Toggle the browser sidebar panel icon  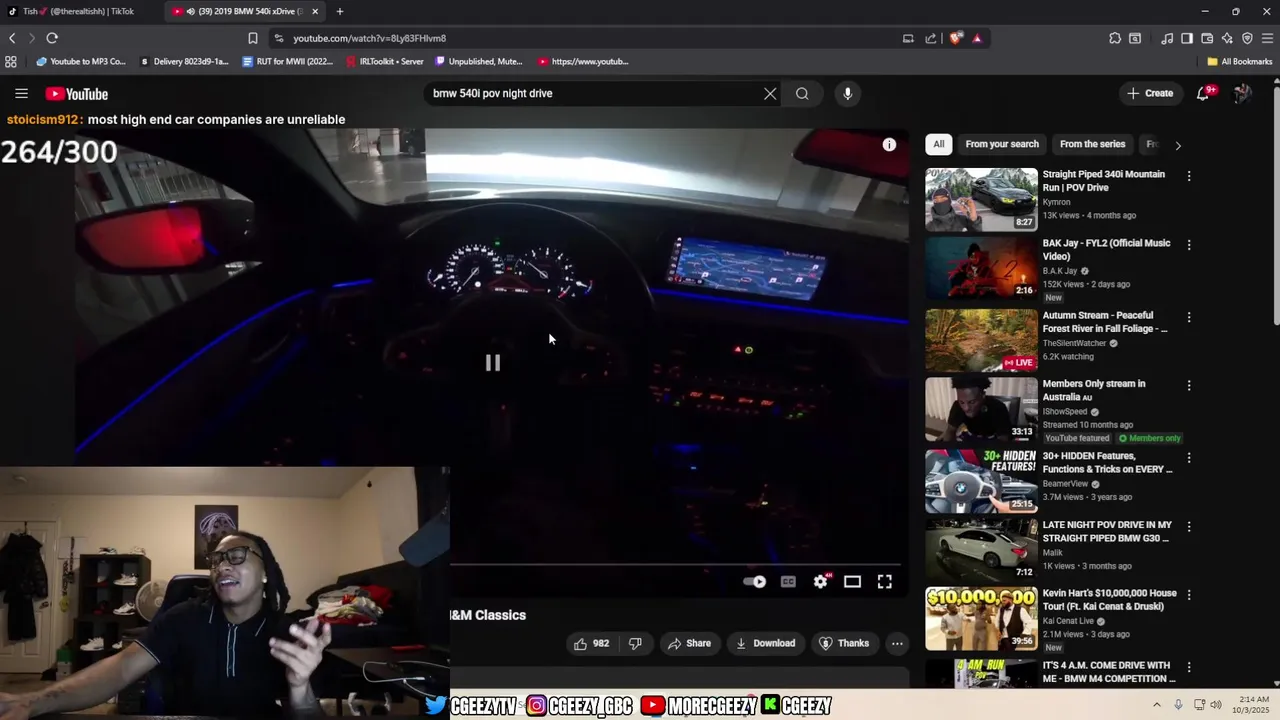pos(1187,38)
